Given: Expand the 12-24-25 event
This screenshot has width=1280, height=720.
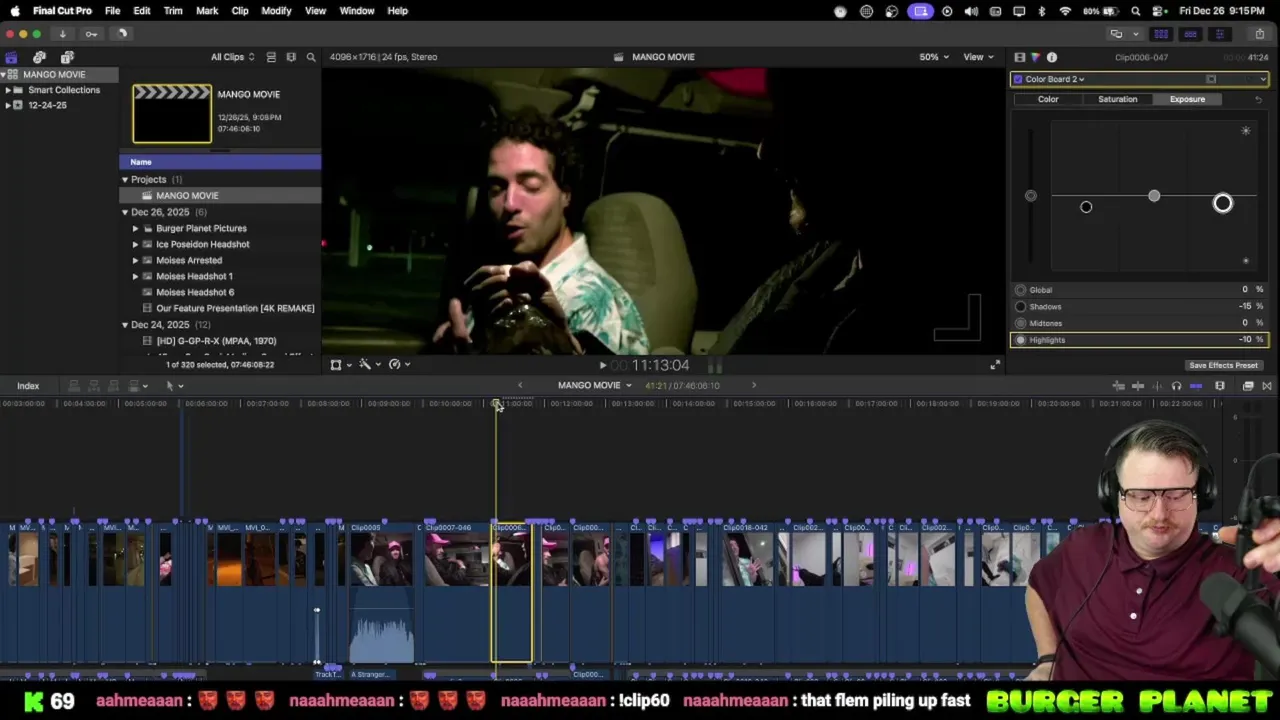Looking at the screenshot, I should coord(7,105).
